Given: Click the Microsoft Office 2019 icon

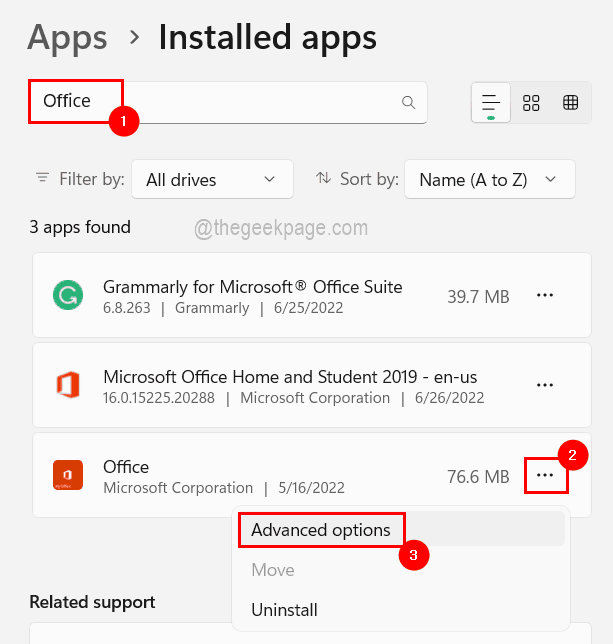Looking at the screenshot, I should point(68,386).
